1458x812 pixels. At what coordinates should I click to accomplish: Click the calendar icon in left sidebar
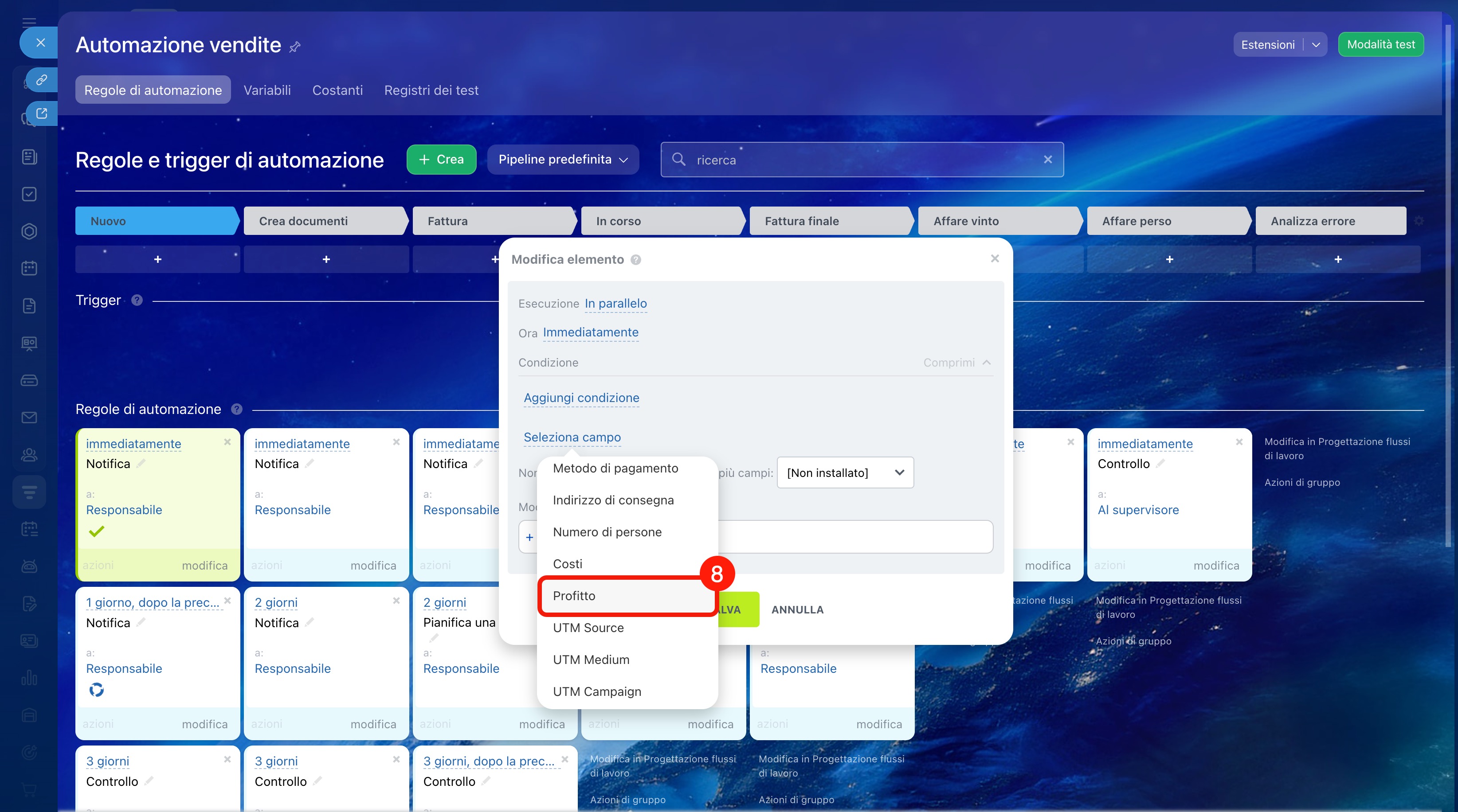point(29,268)
